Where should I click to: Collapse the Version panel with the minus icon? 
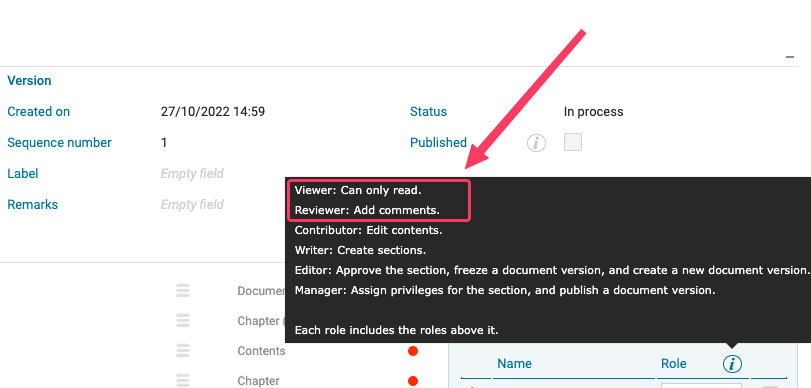790,57
